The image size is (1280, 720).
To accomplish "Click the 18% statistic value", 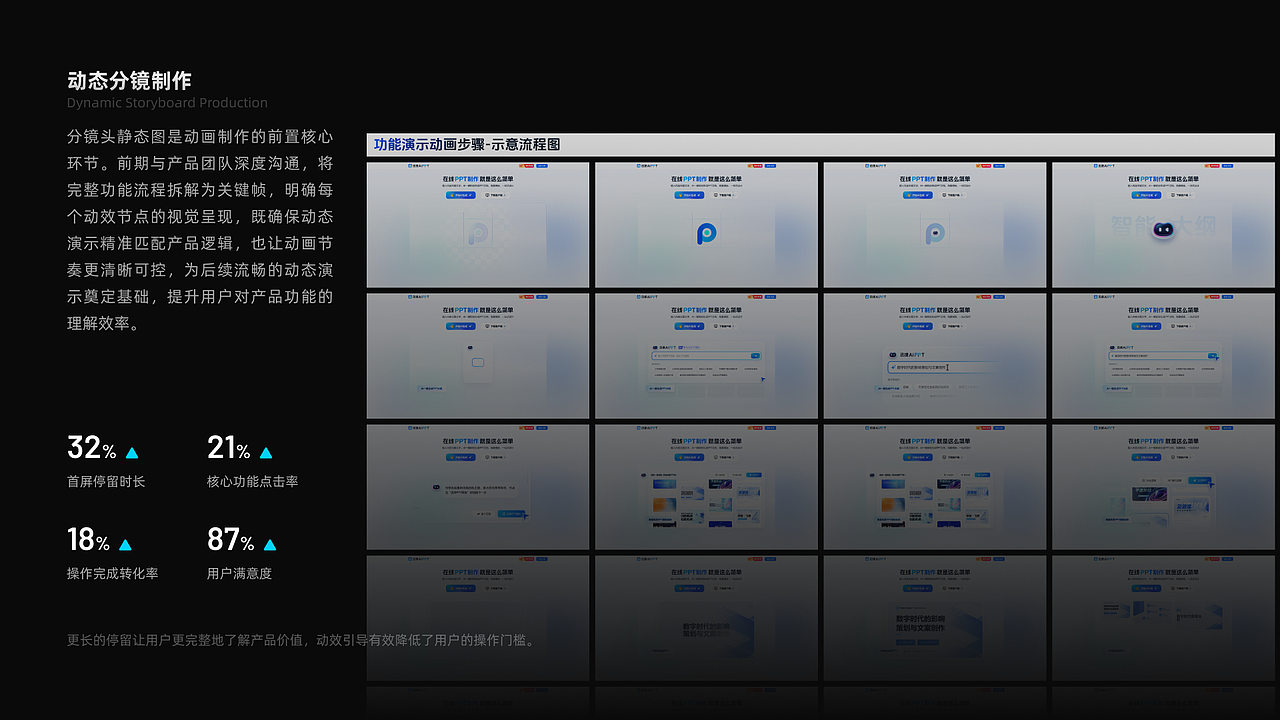I will 88,540.
